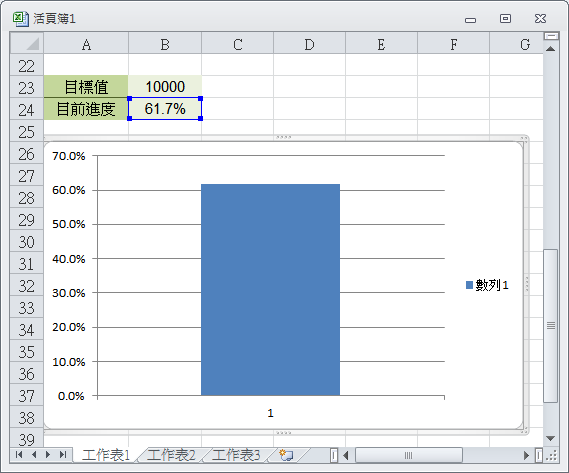
Task: Open the insert new worksheet tab icon
Action: pyautogui.click(x=286, y=455)
